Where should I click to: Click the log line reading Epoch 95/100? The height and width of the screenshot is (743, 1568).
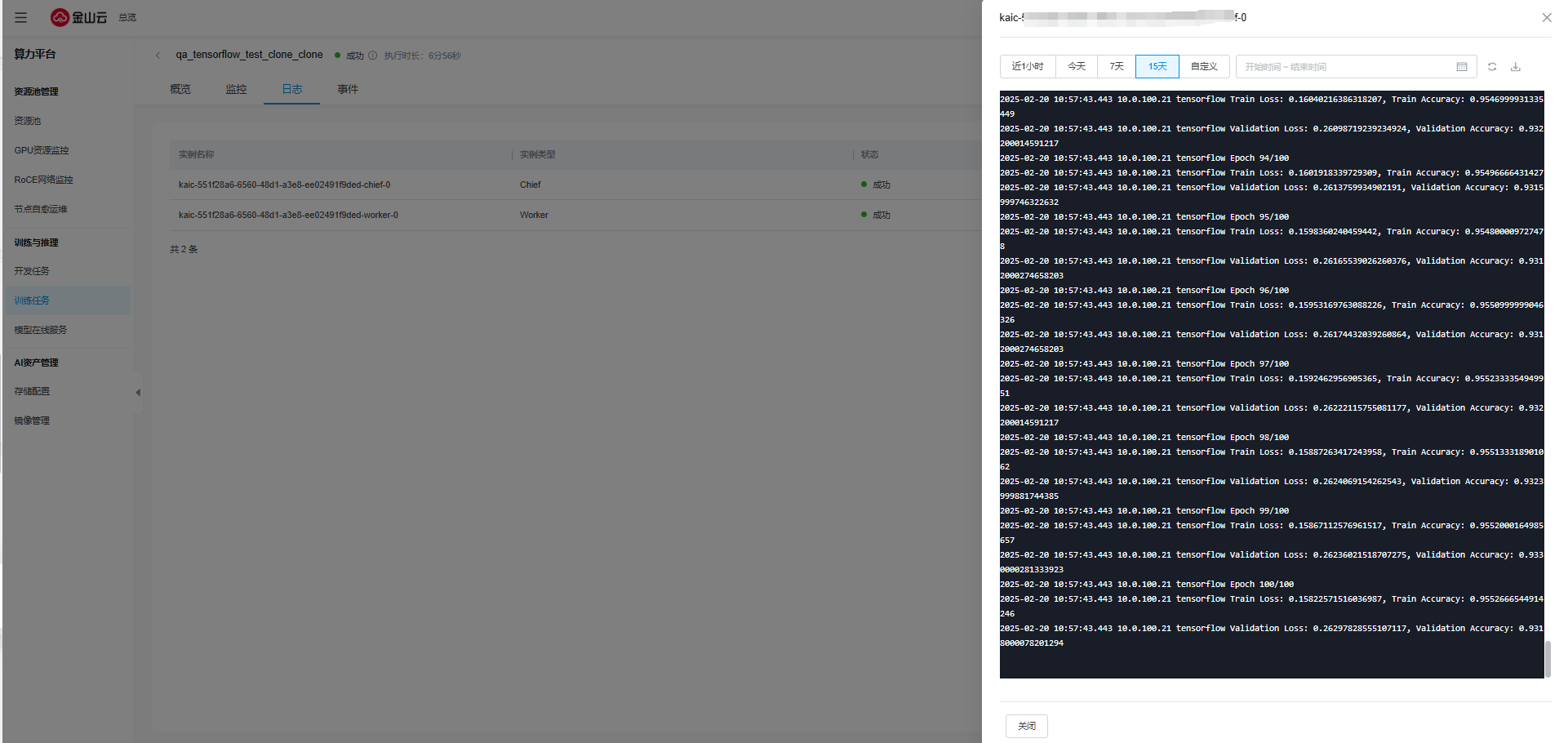pyautogui.click(x=1144, y=217)
